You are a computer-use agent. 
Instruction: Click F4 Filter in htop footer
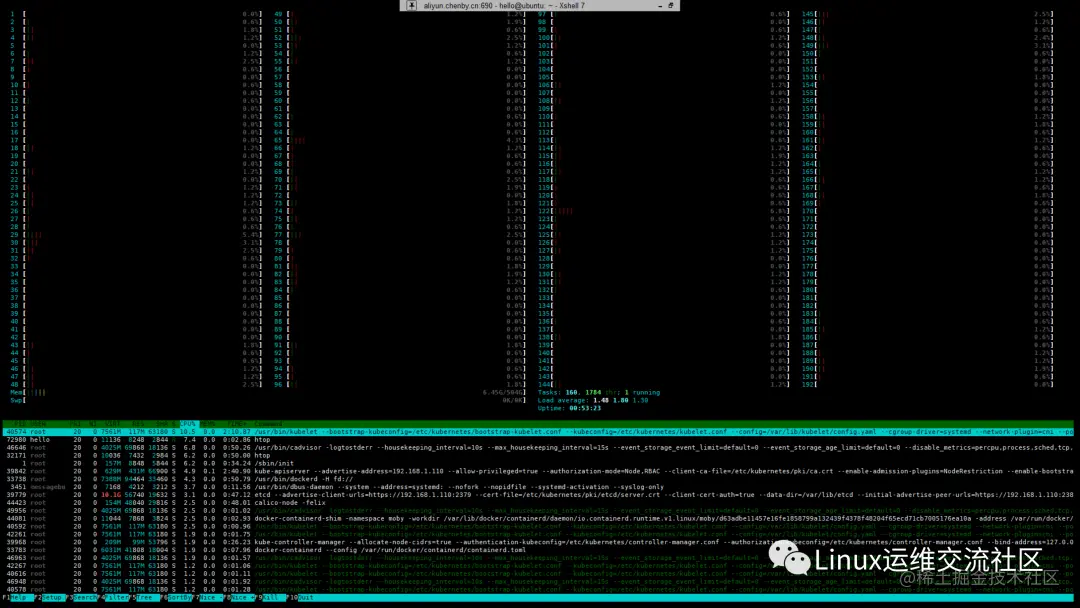point(115,598)
